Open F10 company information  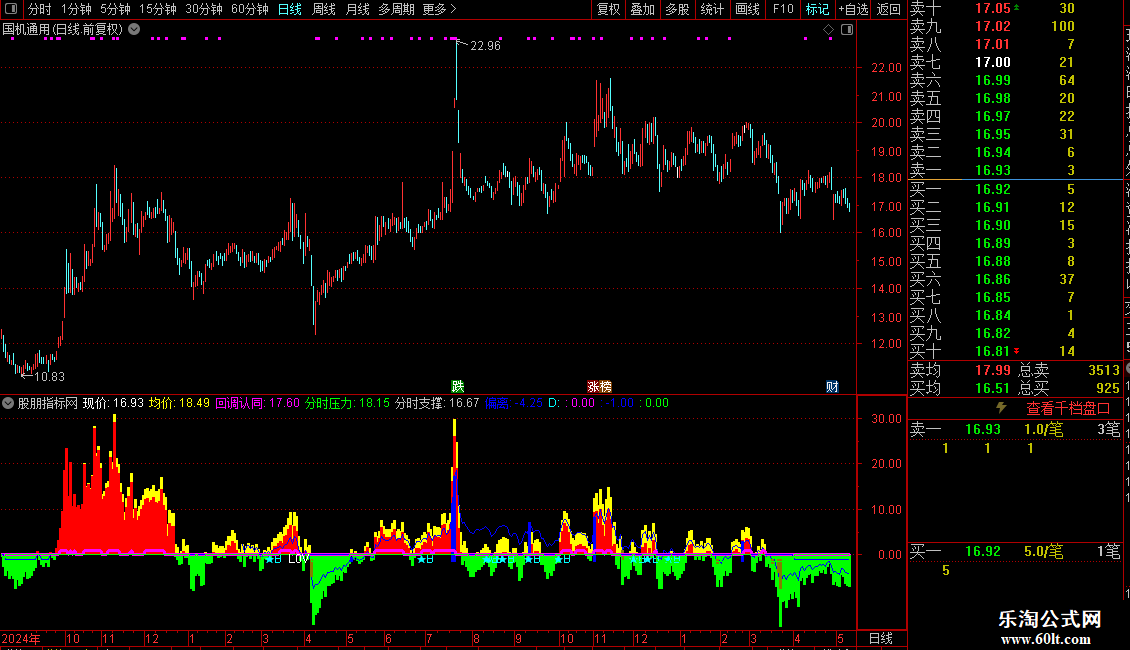point(783,9)
